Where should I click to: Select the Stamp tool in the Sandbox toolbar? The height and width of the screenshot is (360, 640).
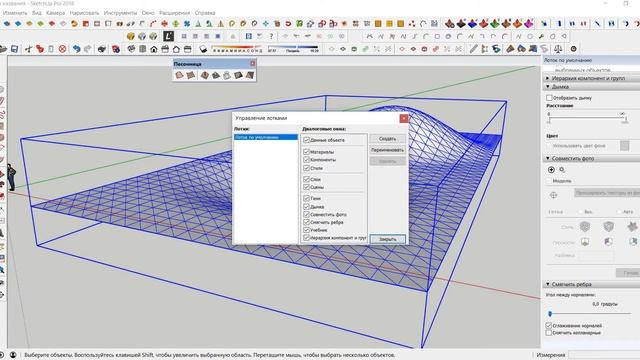pos(216,75)
